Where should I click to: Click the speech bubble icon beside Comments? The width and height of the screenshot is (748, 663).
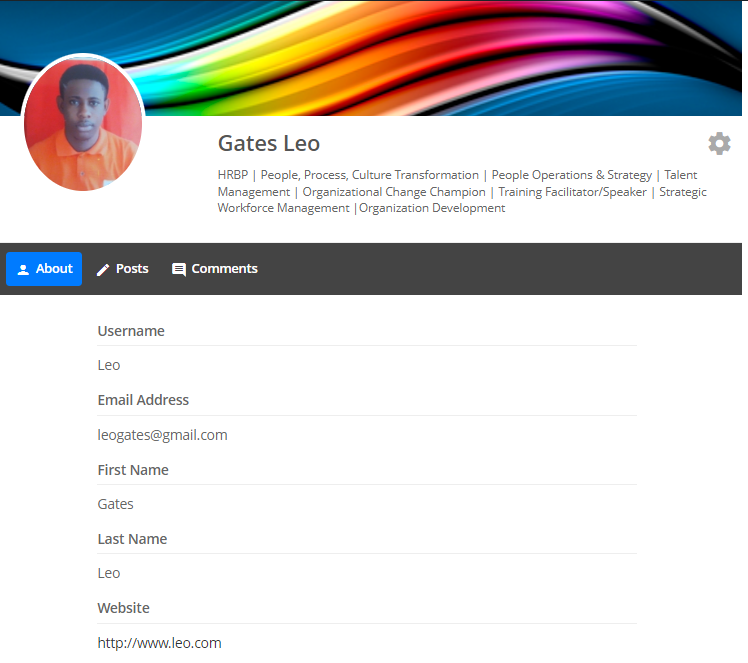pos(178,270)
